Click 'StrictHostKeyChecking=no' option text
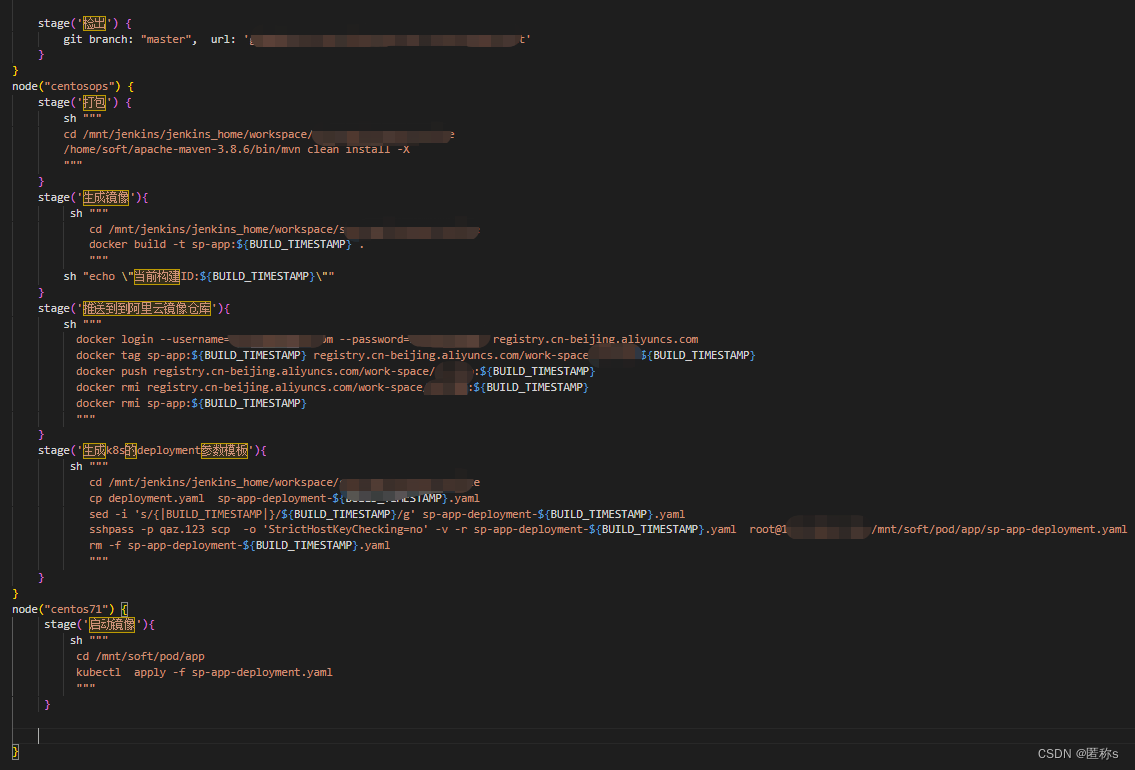 pyautogui.click(x=347, y=530)
